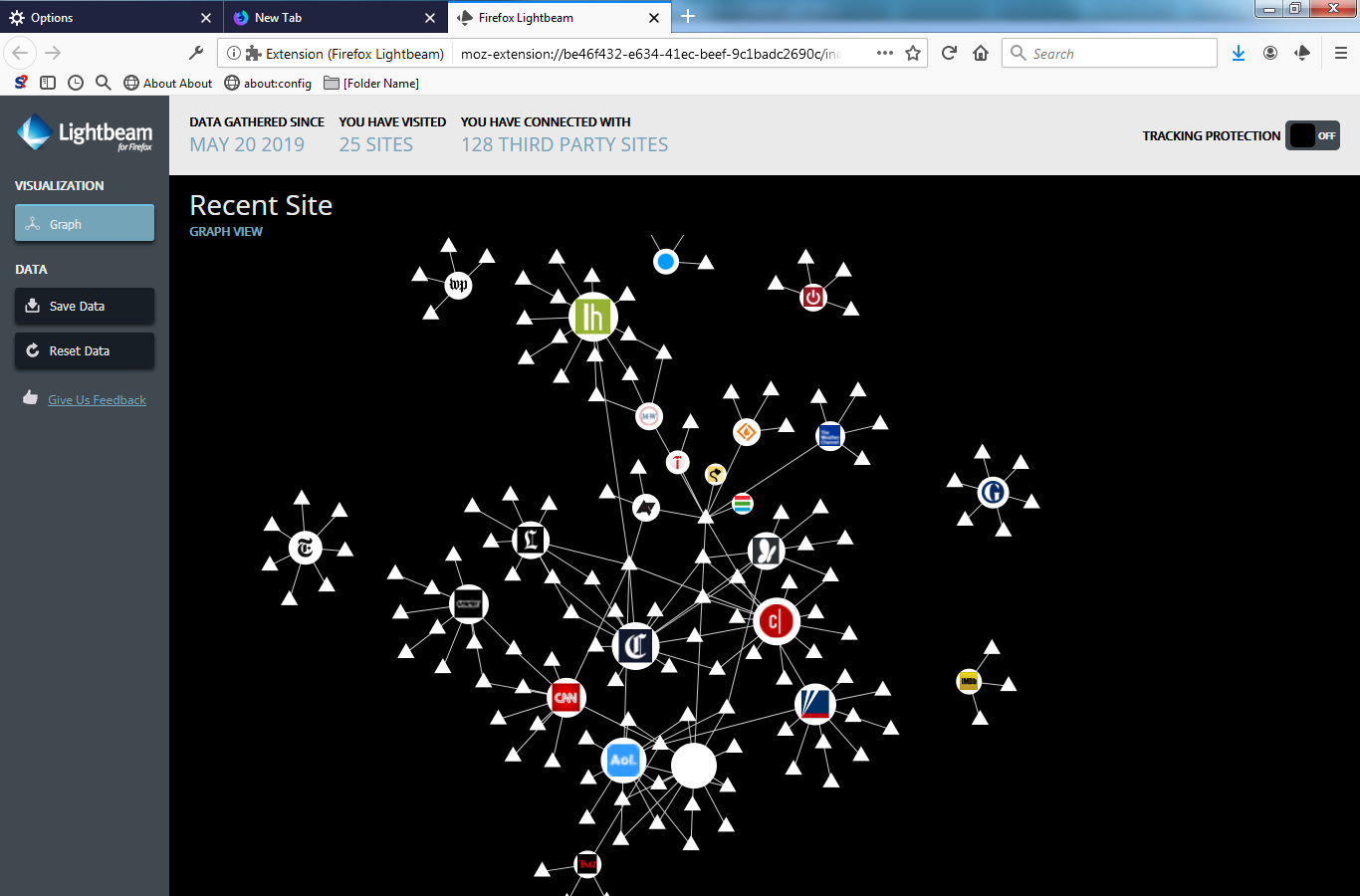Switch to the Options tab

pos(101,17)
